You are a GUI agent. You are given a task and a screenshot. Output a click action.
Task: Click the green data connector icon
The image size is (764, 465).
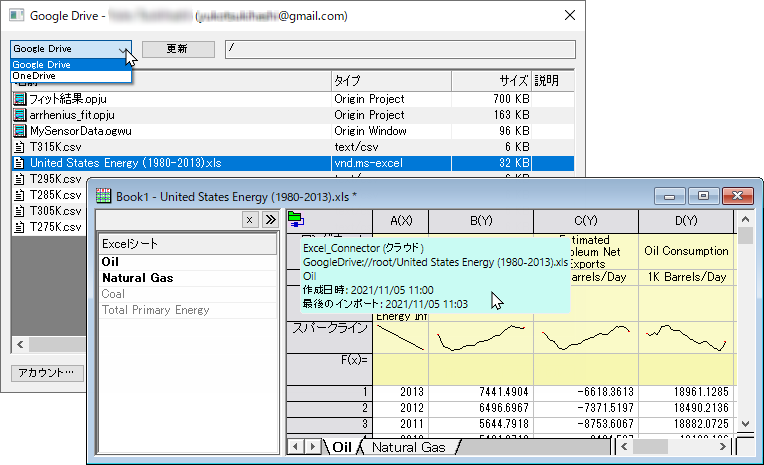point(296,220)
